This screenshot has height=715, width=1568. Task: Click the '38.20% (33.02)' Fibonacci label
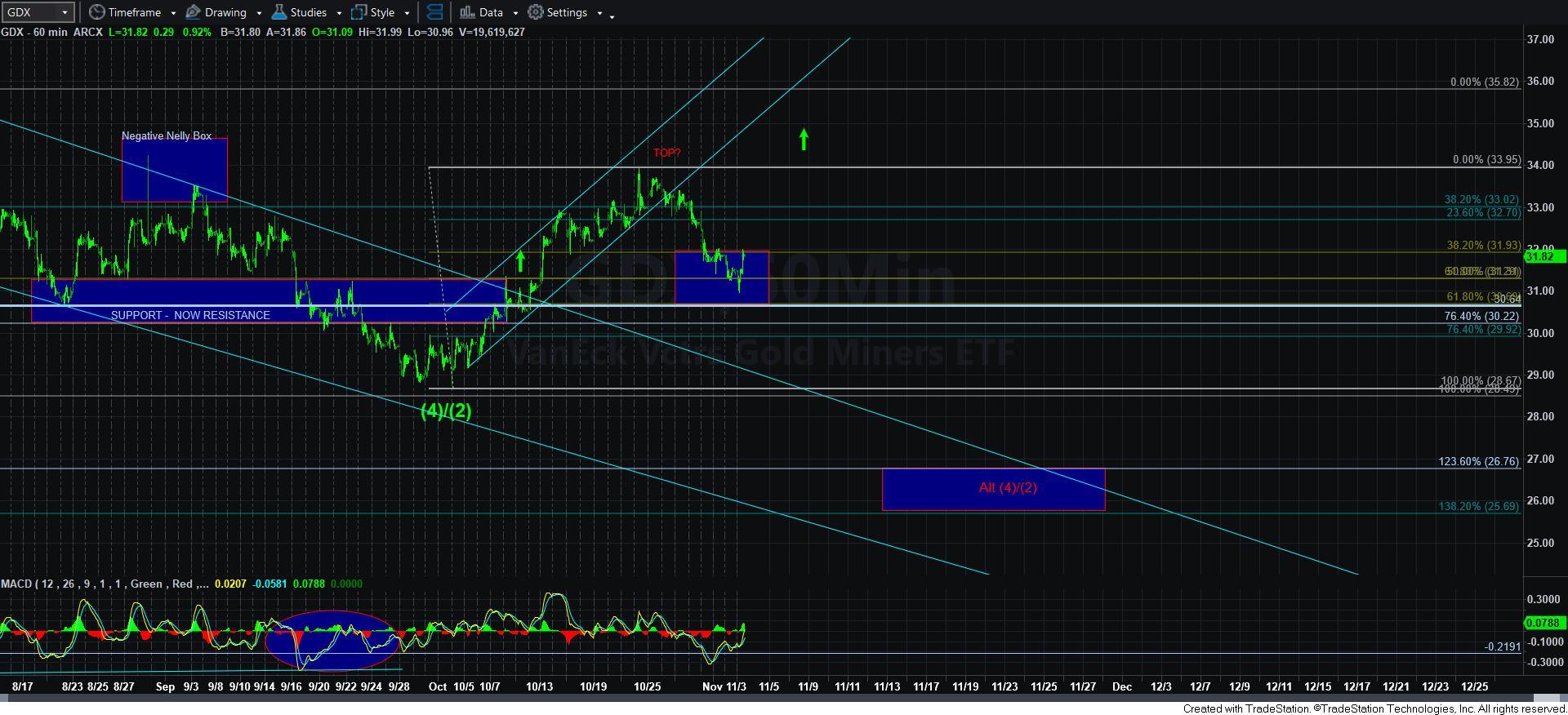point(1481,199)
